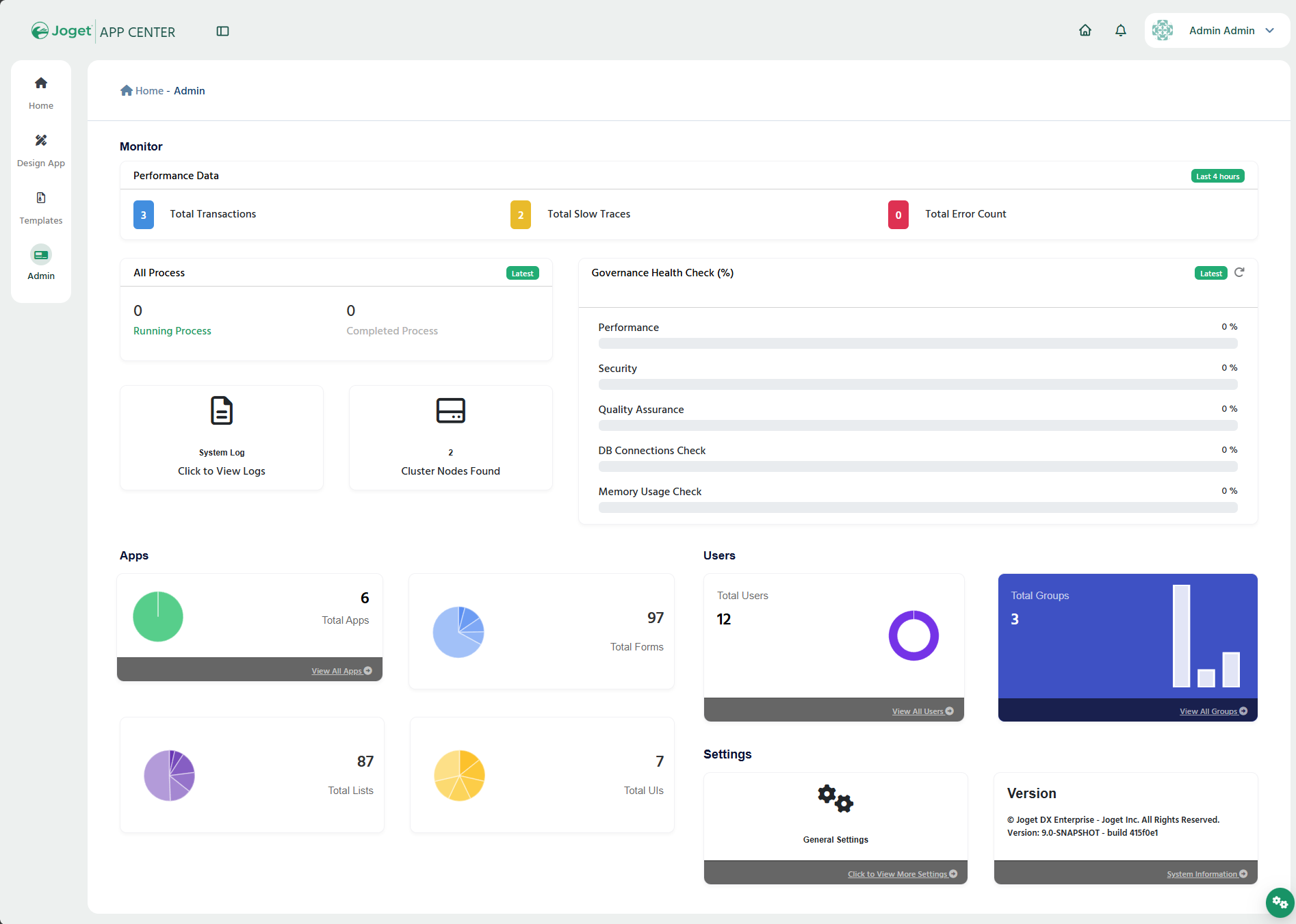Toggle the sidebar collapse icon
The height and width of the screenshot is (924, 1296).
tap(222, 31)
